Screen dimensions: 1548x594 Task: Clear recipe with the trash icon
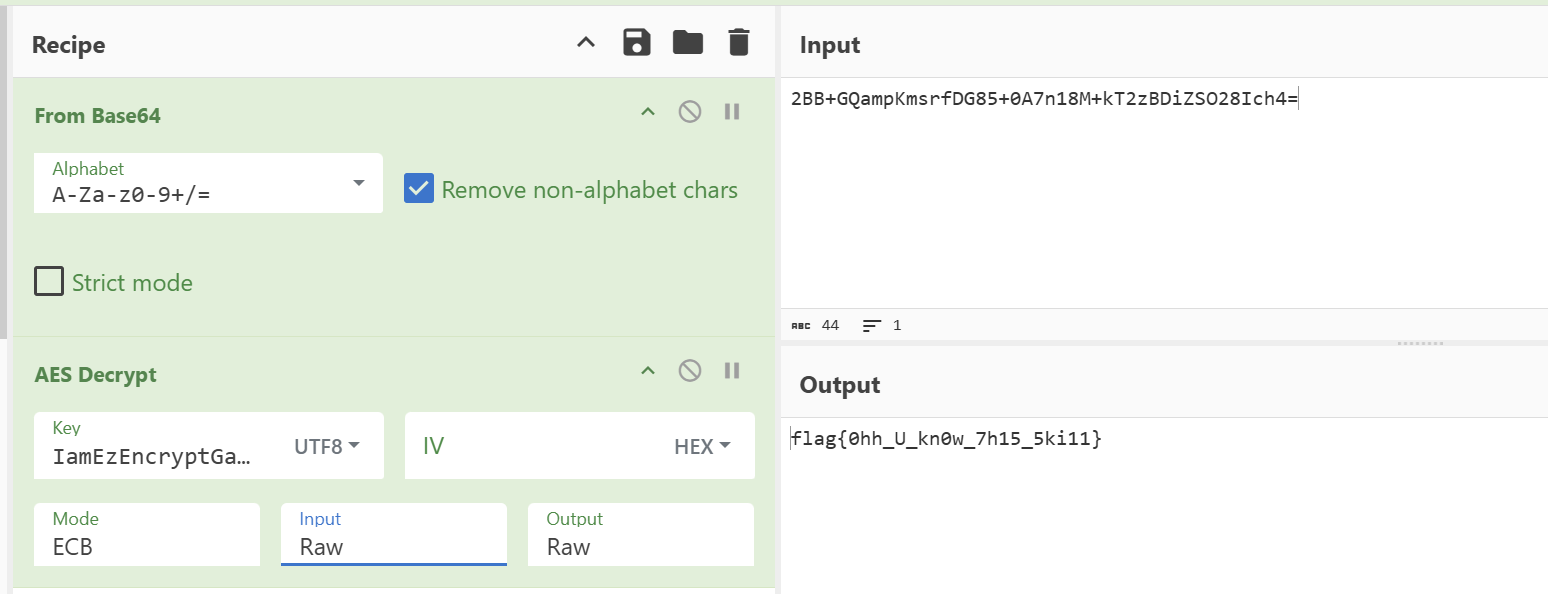coord(738,42)
